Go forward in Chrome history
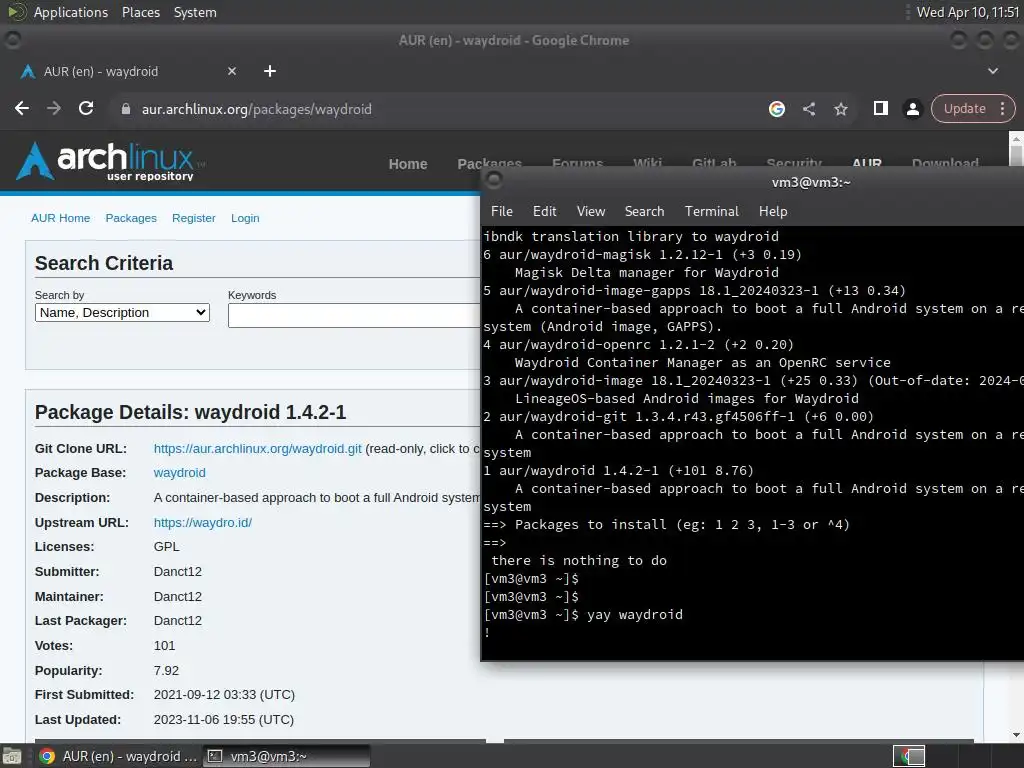The height and width of the screenshot is (768, 1024). point(54,108)
